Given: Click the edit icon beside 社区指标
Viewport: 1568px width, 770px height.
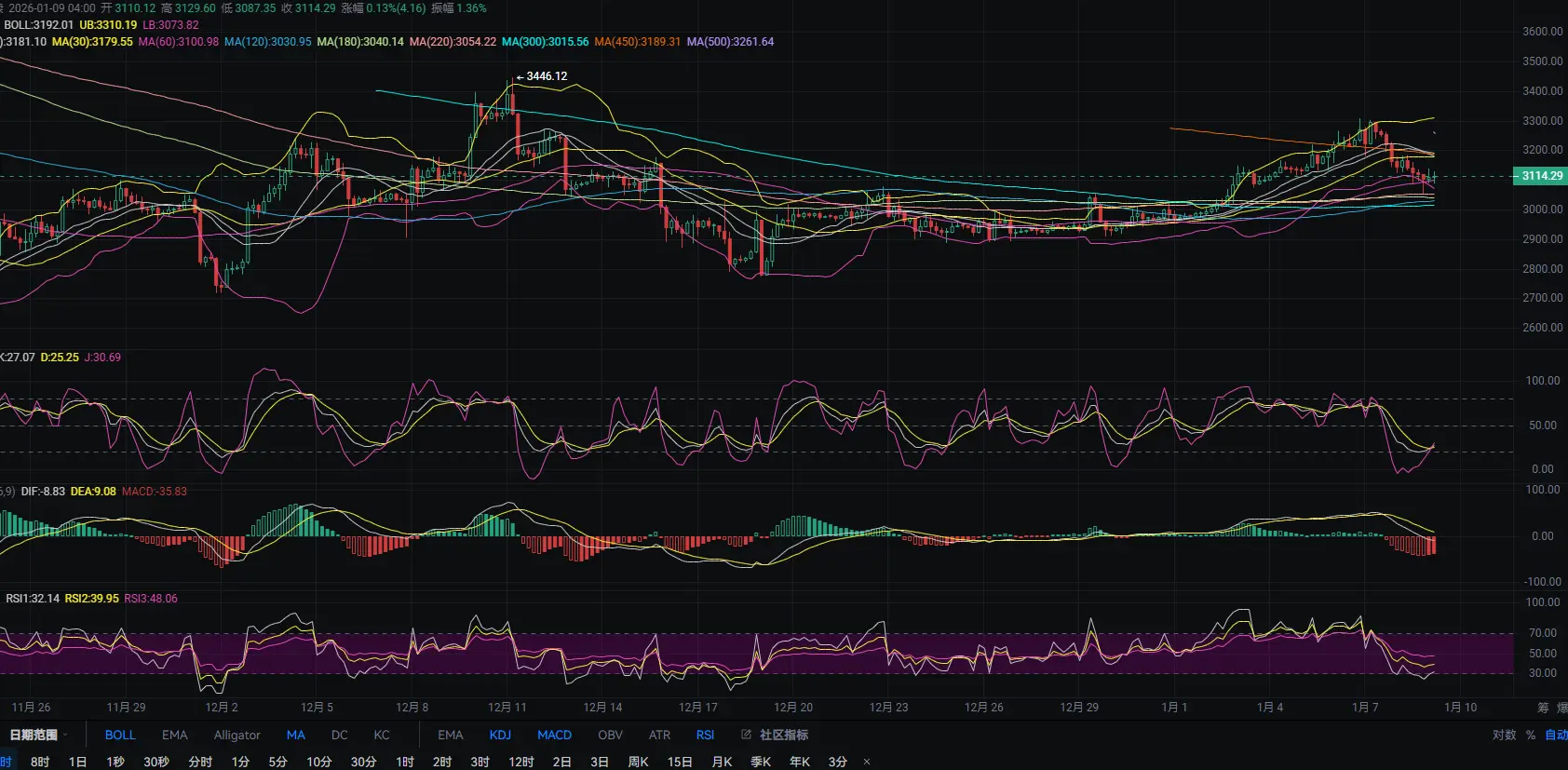Looking at the screenshot, I should click(x=746, y=735).
